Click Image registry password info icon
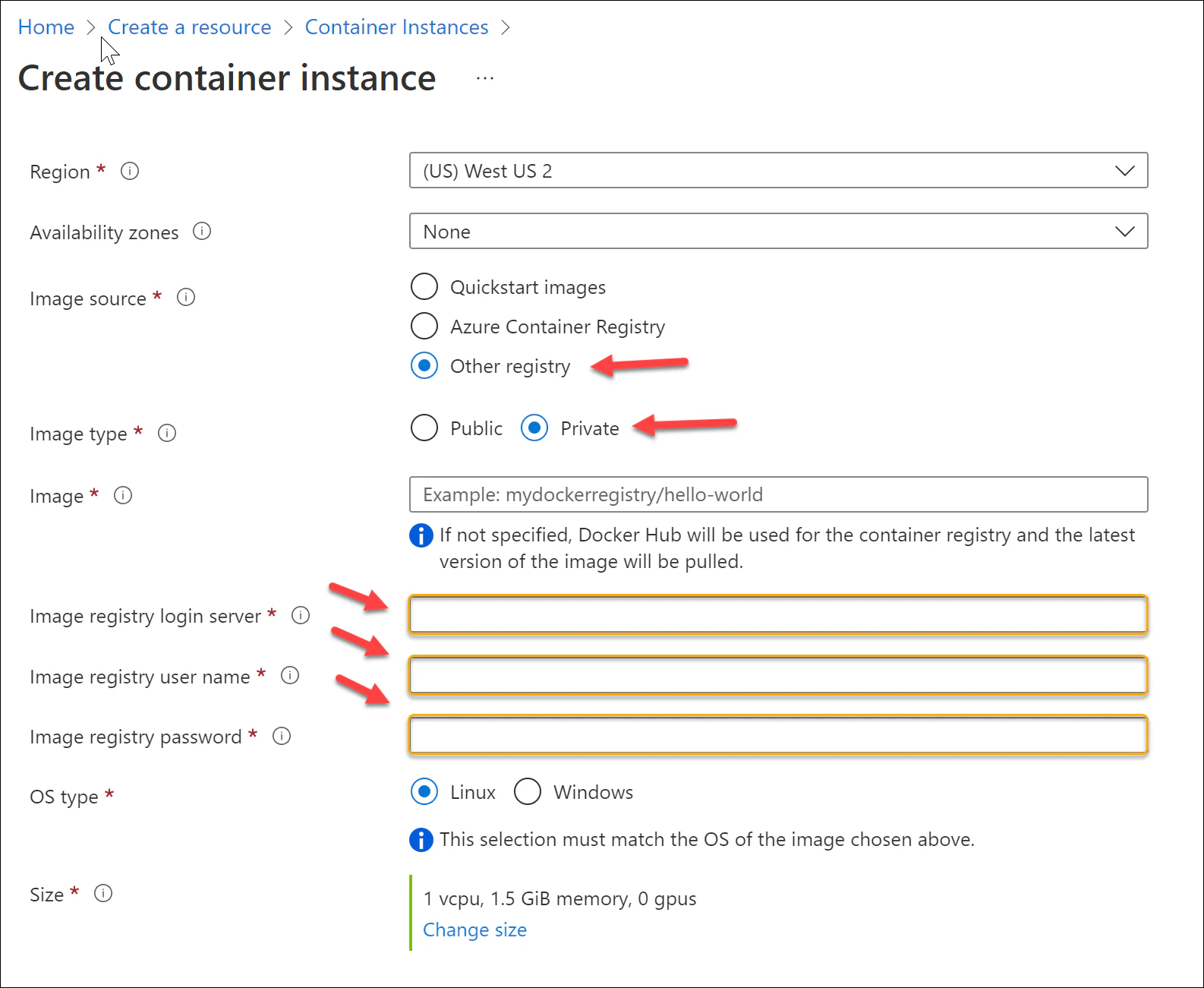The width and height of the screenshot is (1204, 988). point(282,736)
